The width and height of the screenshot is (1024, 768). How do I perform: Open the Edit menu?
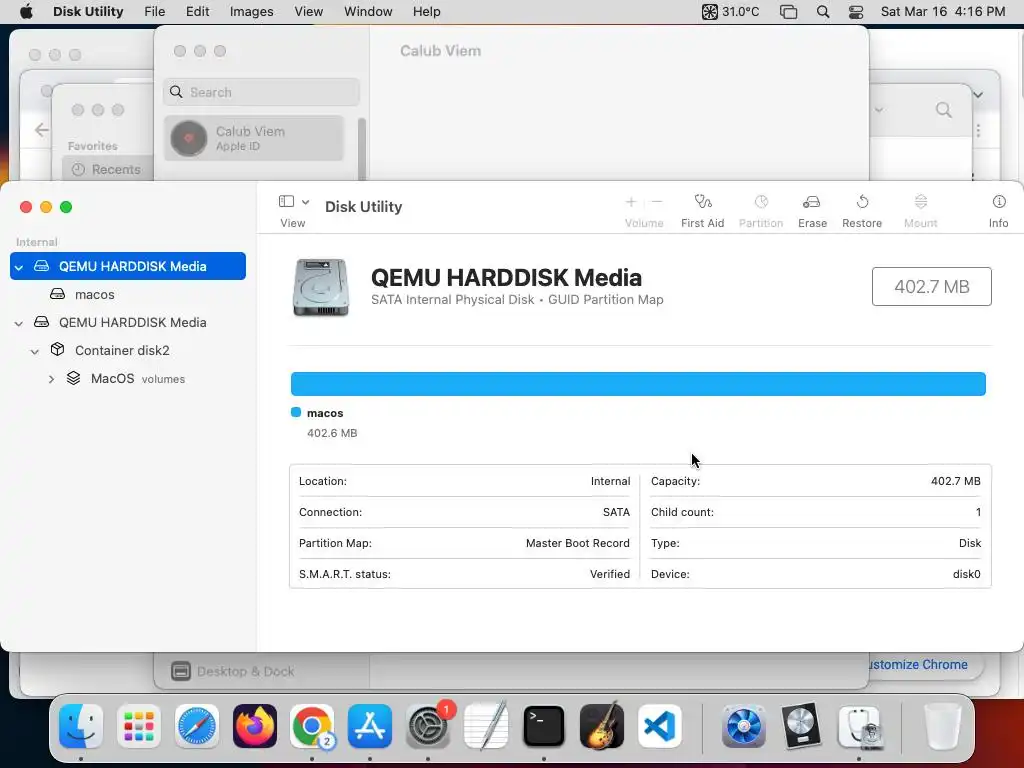click(x=197, y=12)
